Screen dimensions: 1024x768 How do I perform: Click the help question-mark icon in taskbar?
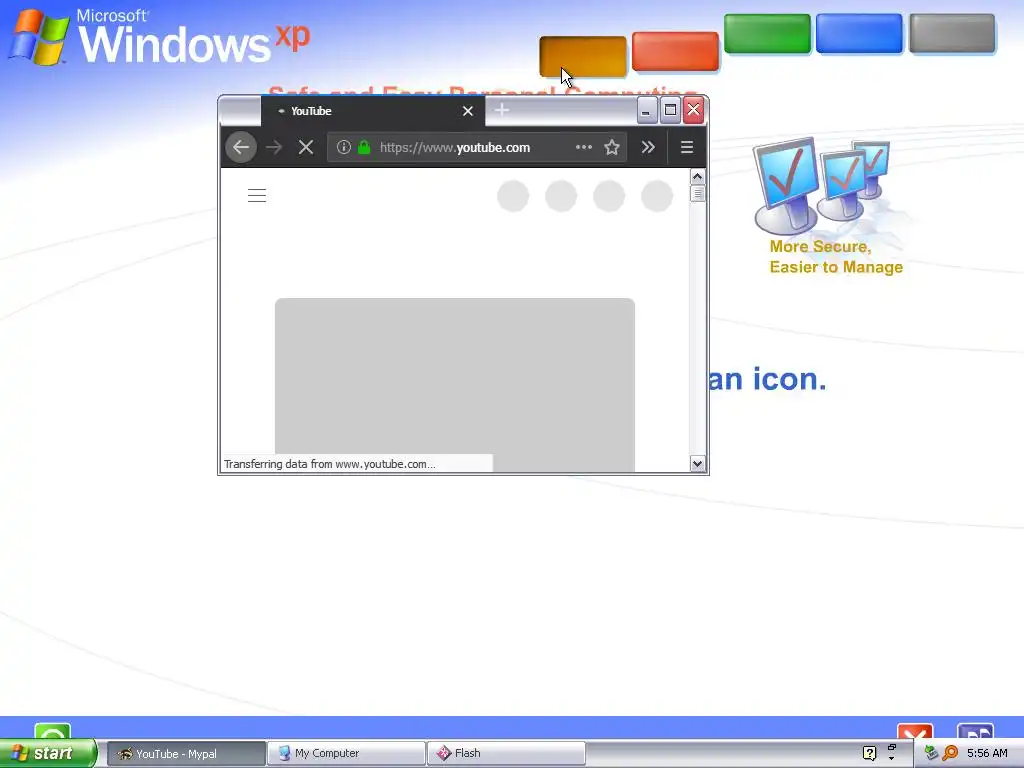pos(869,753)
